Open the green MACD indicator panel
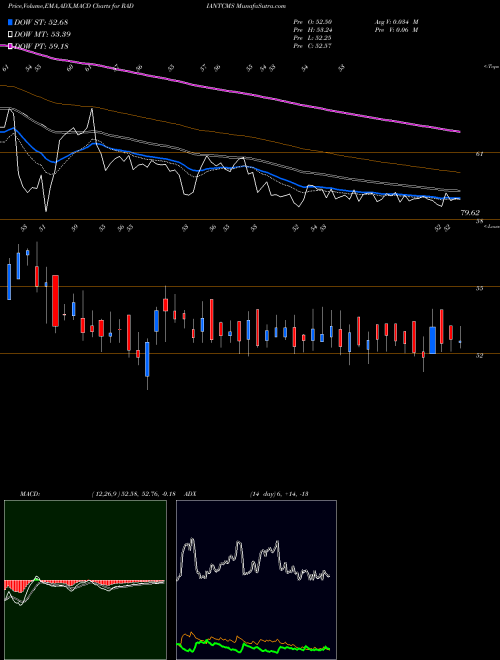Screen dimensions: 500x660 tap(85, 580)
